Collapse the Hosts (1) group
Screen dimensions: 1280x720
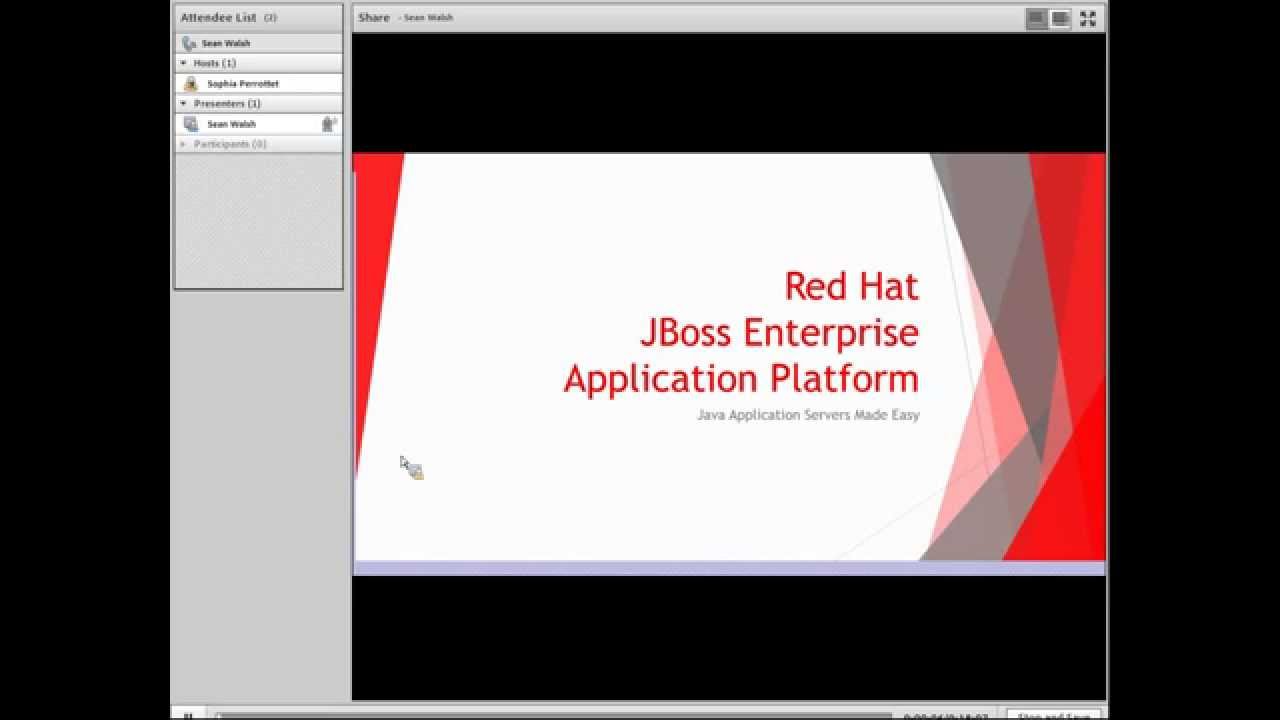point(184,63)
